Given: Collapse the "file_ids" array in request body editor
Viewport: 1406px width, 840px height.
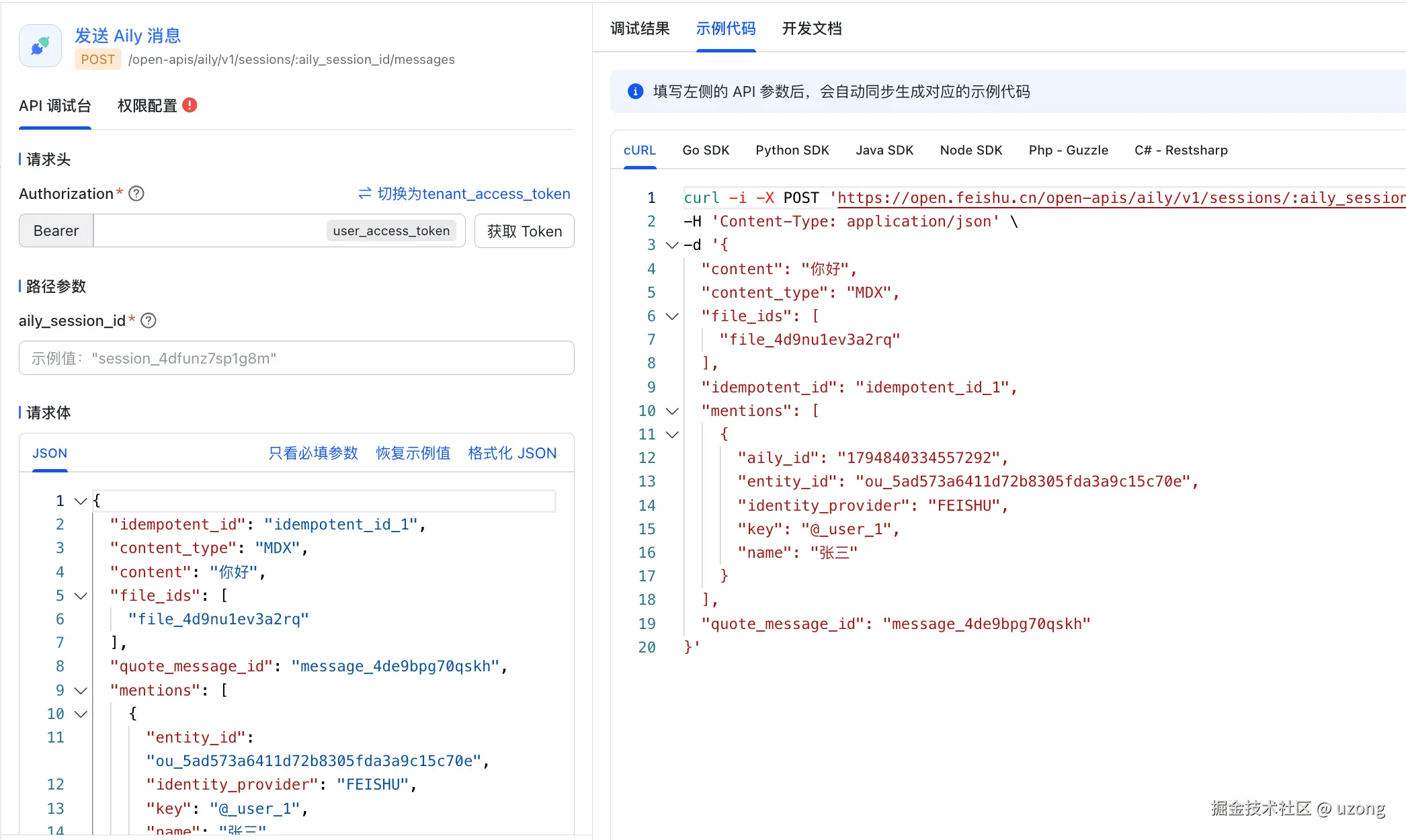Looking at the screenshot, I should point(81,595).
